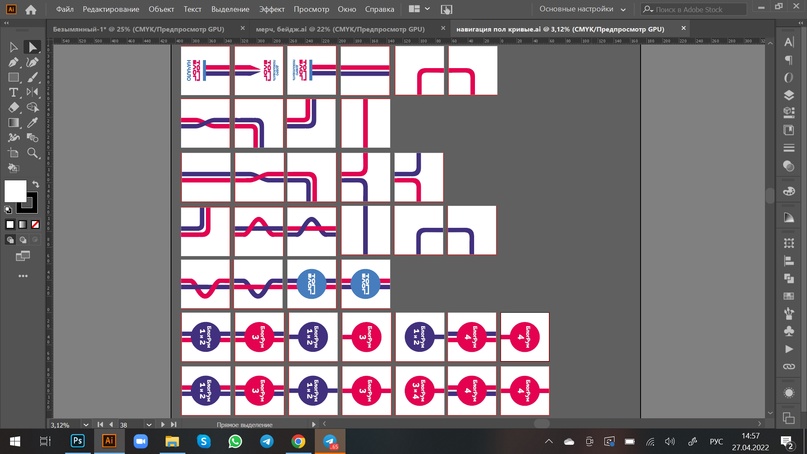Go to next artboard button
Image resolution: width=807 pixels, height=454 pixels.
tap(164, 425)
